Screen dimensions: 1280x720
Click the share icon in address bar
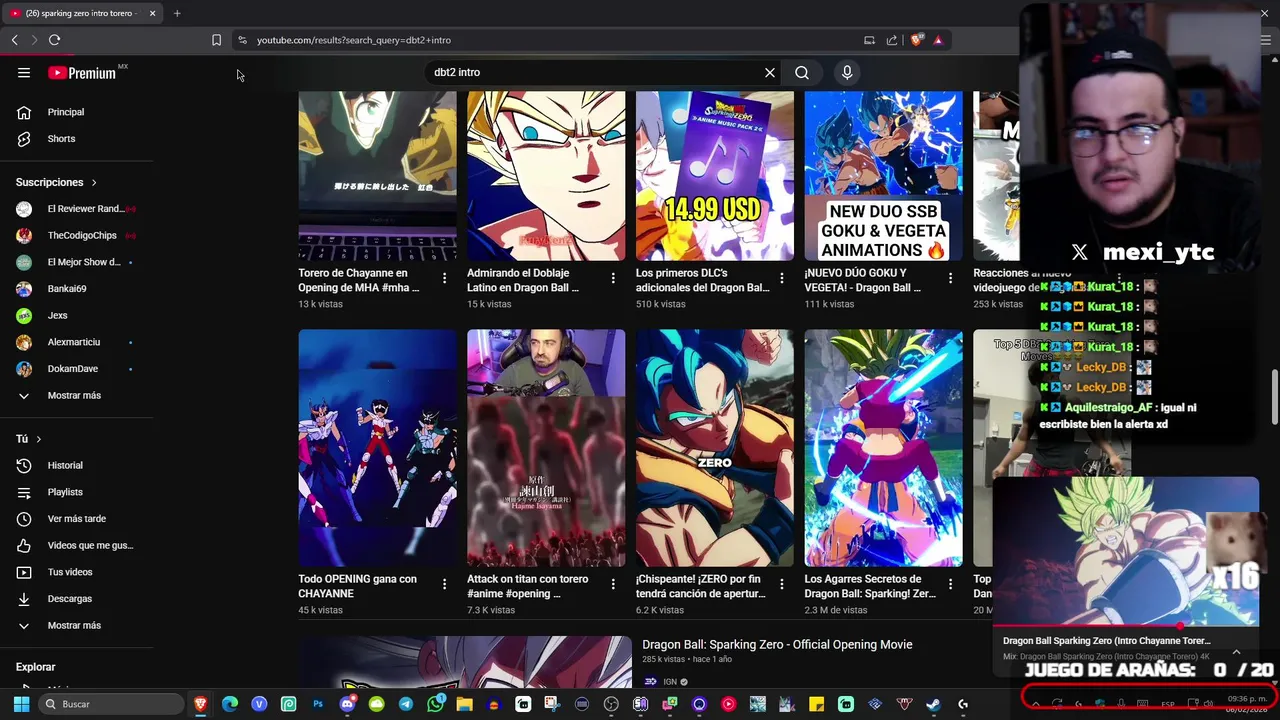click(892, 40)
